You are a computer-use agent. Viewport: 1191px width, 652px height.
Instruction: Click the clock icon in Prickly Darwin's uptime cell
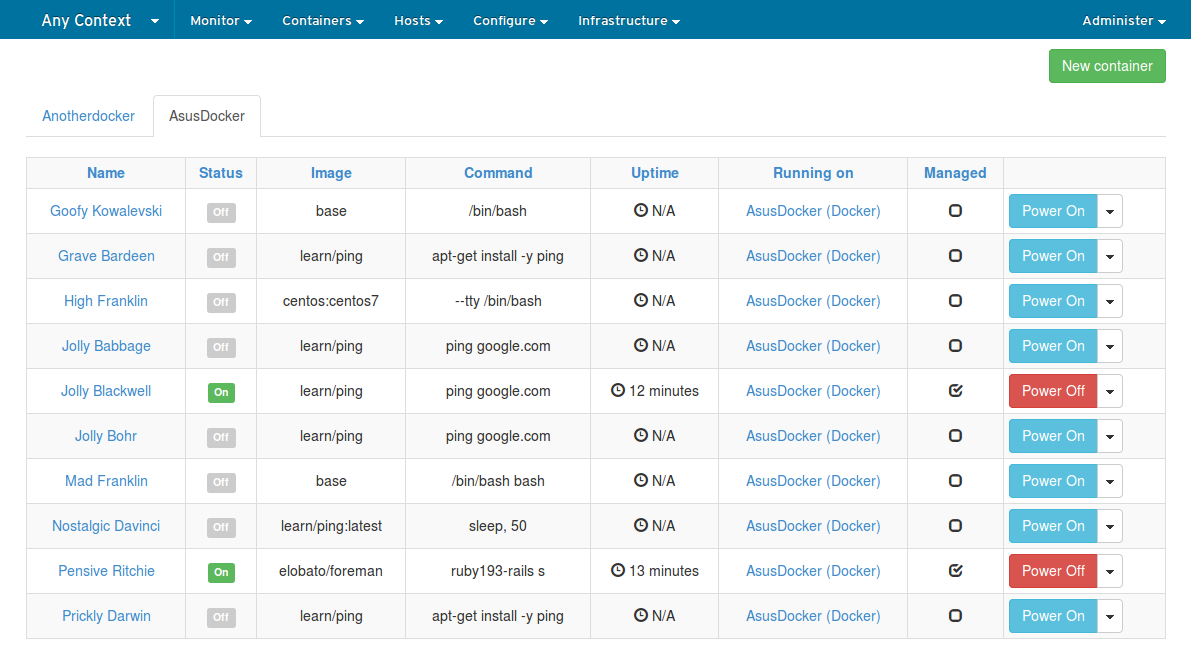(x=640, y=616)
